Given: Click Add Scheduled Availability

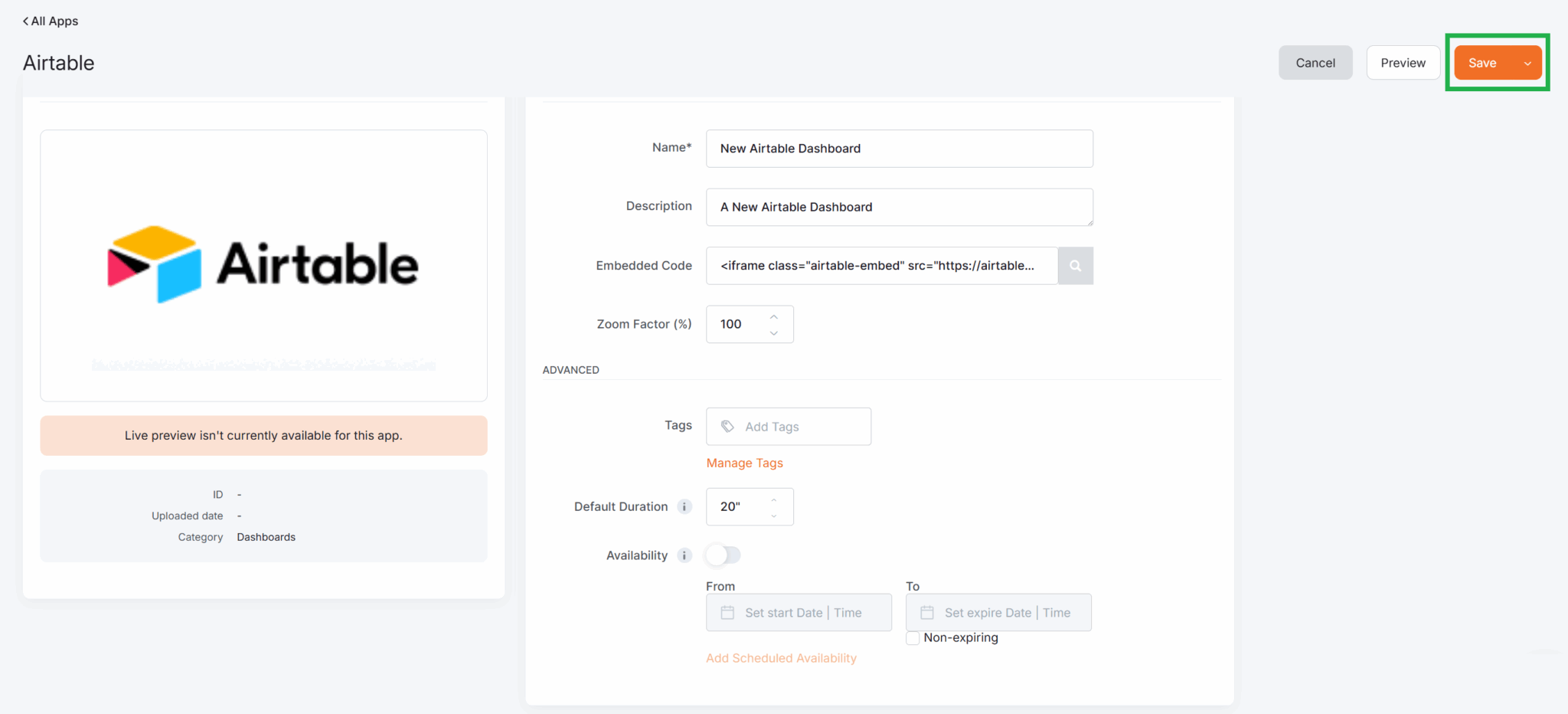Looking at the screenshot, I should pyautogui.click(x=781, y=657).
